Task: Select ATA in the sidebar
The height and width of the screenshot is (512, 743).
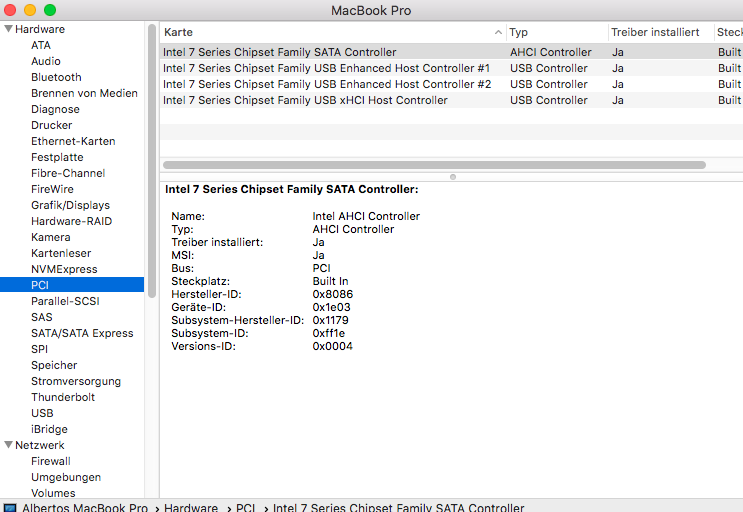Action: tap(41, 45)
